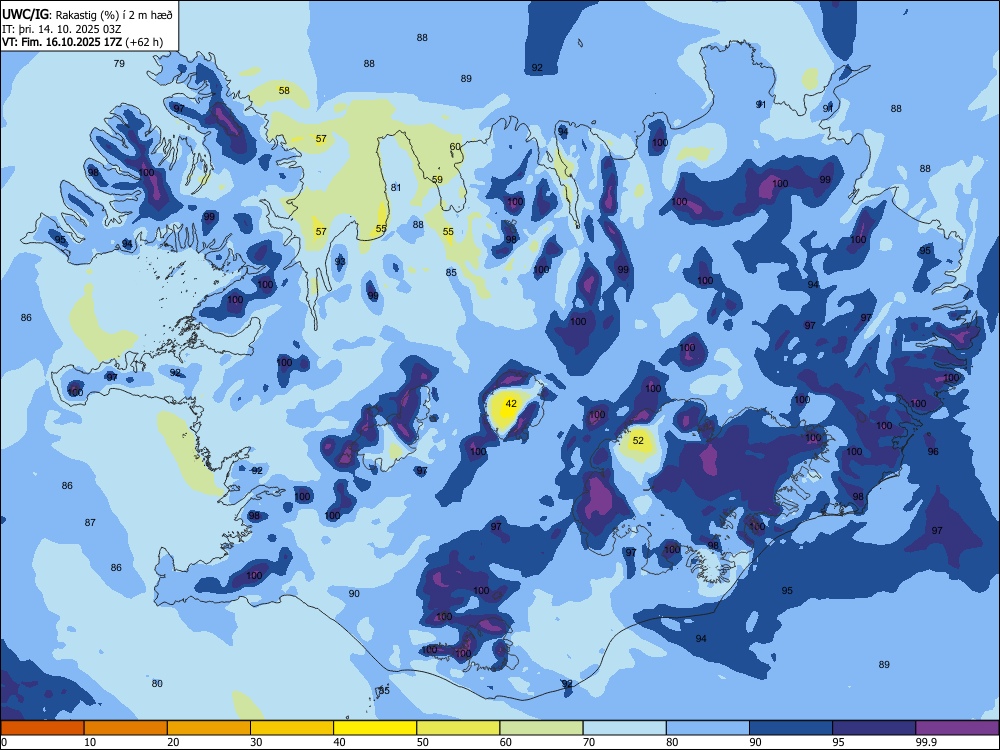This screenshot has width=1000, height=750.
Task: Select the '50' tick label on the color scale
Action: pyautogui.click(x=422, y=742)
